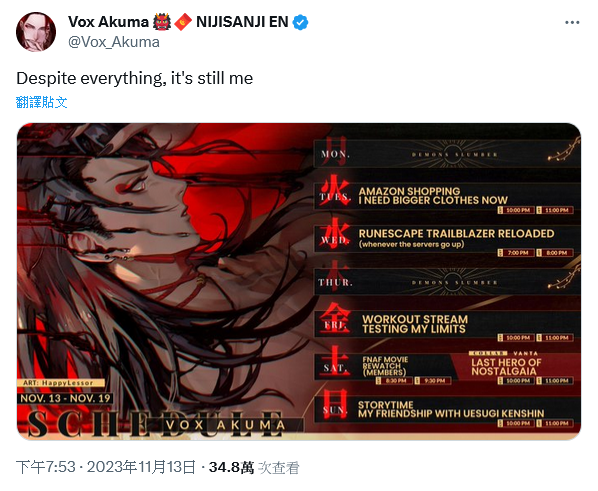Click the post timestamp 下午7:53

point(46,467)
